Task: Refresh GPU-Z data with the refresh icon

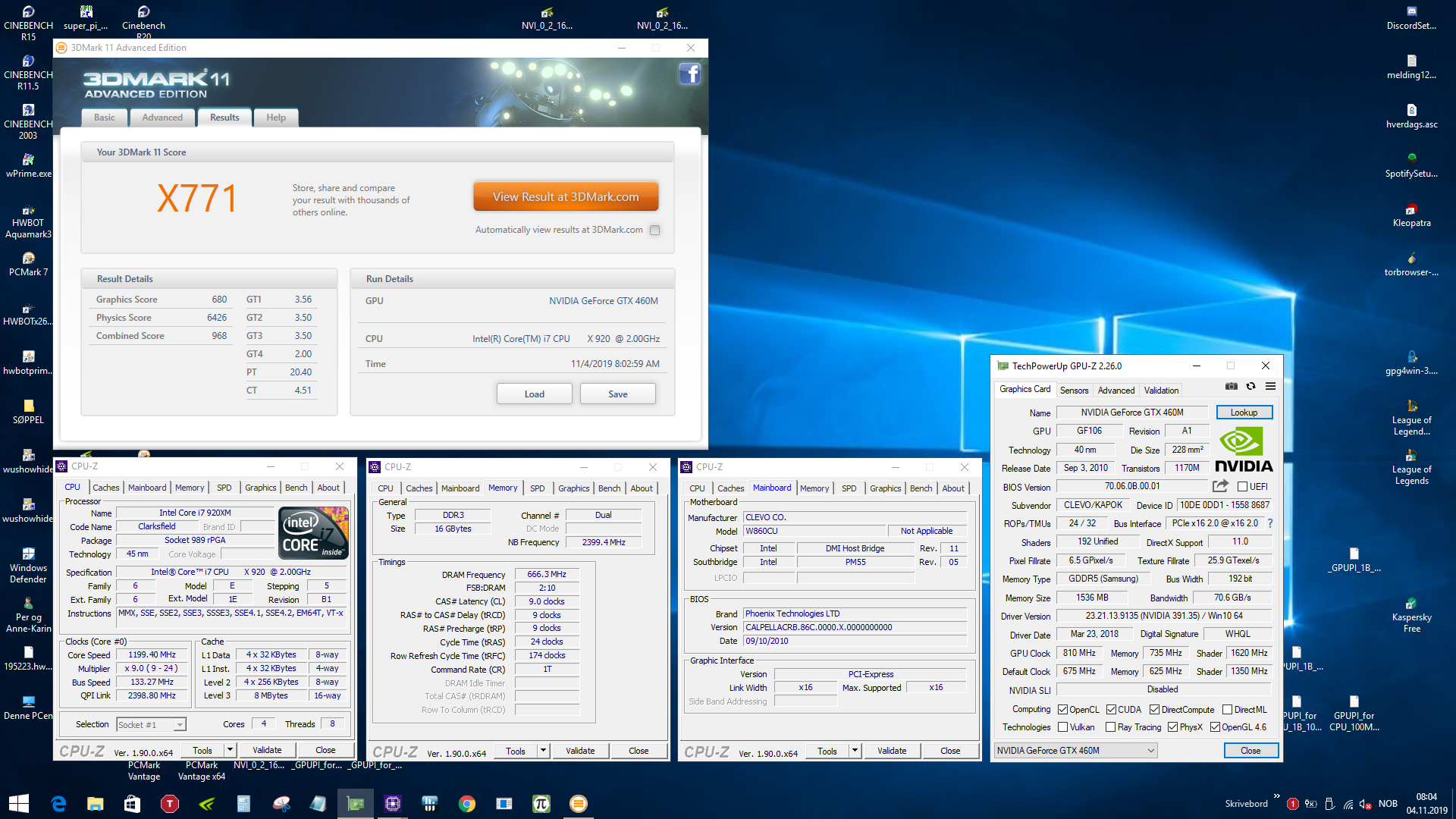Action: 1251,387
